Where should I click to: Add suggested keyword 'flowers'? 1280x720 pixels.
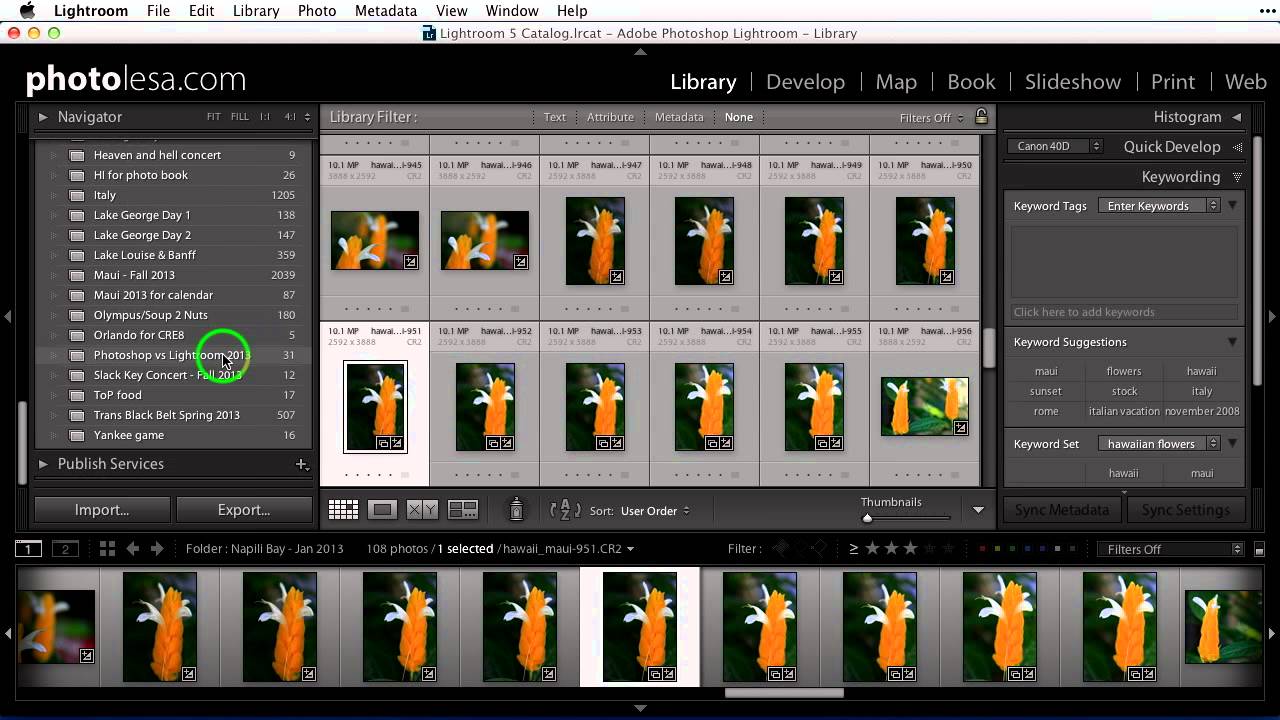[x=1124, y=371]
